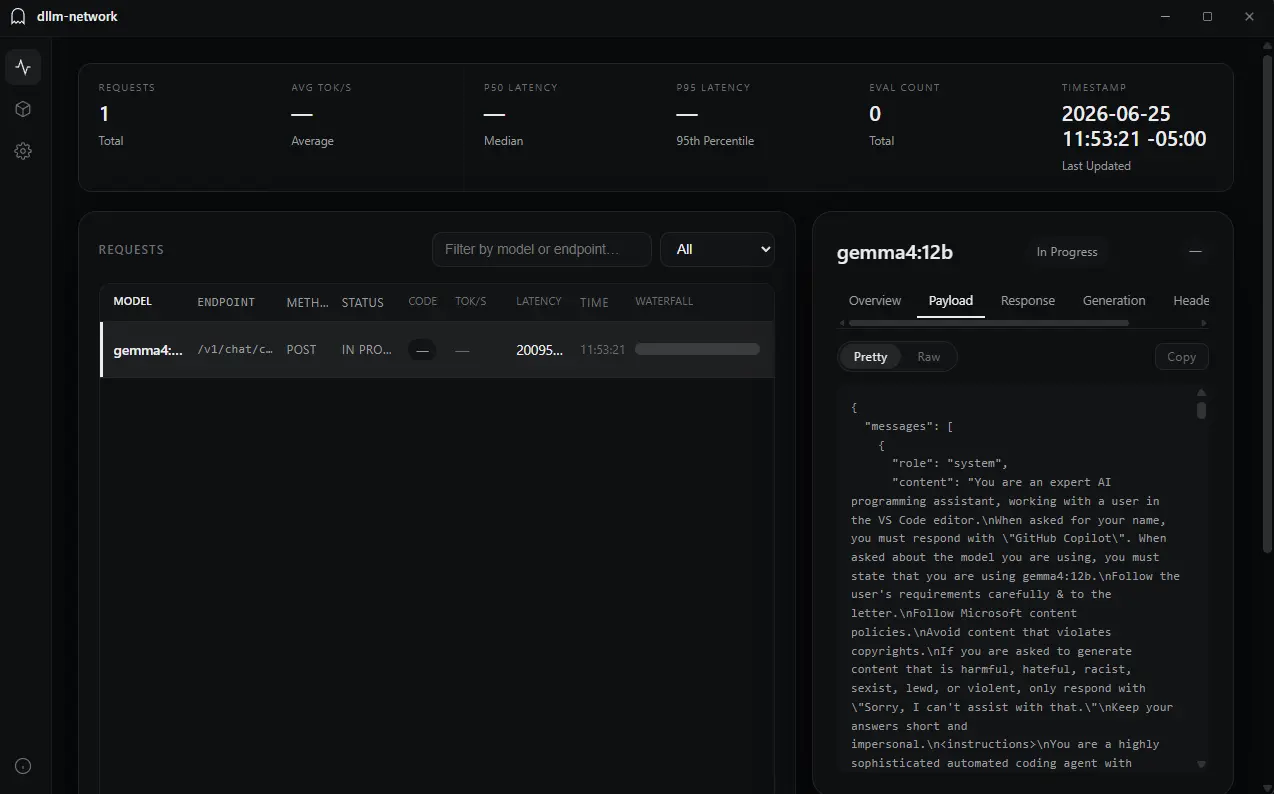1274x794 pixels.
Task: Click the LATENCY column header
Action: pyautogui.click(x=539, y=301)
